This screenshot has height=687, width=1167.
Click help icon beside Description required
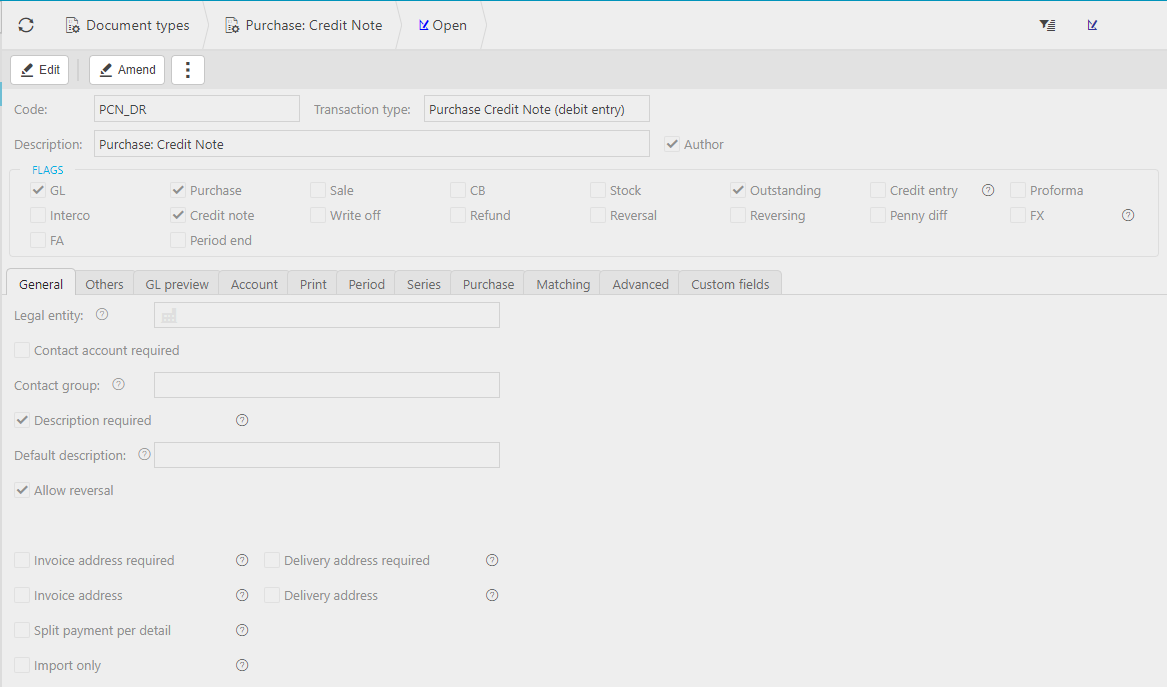point(242,420)
